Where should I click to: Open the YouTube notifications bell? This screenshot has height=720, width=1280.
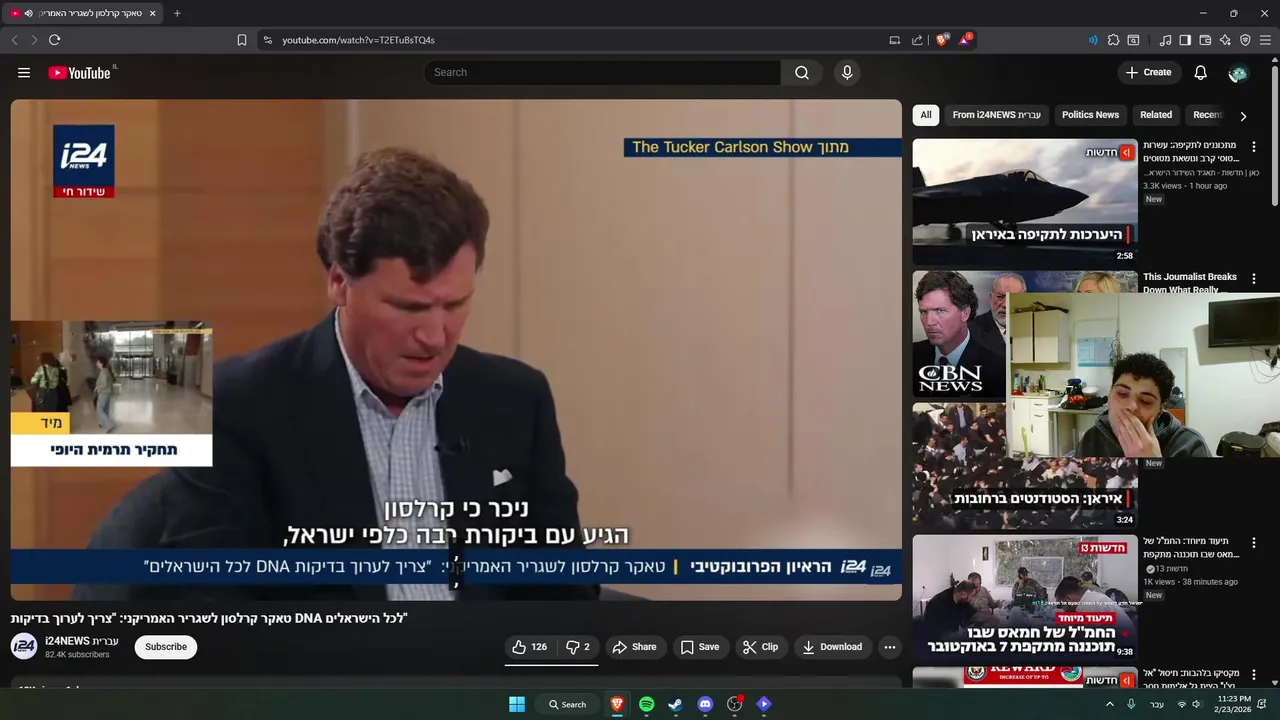1201,73
